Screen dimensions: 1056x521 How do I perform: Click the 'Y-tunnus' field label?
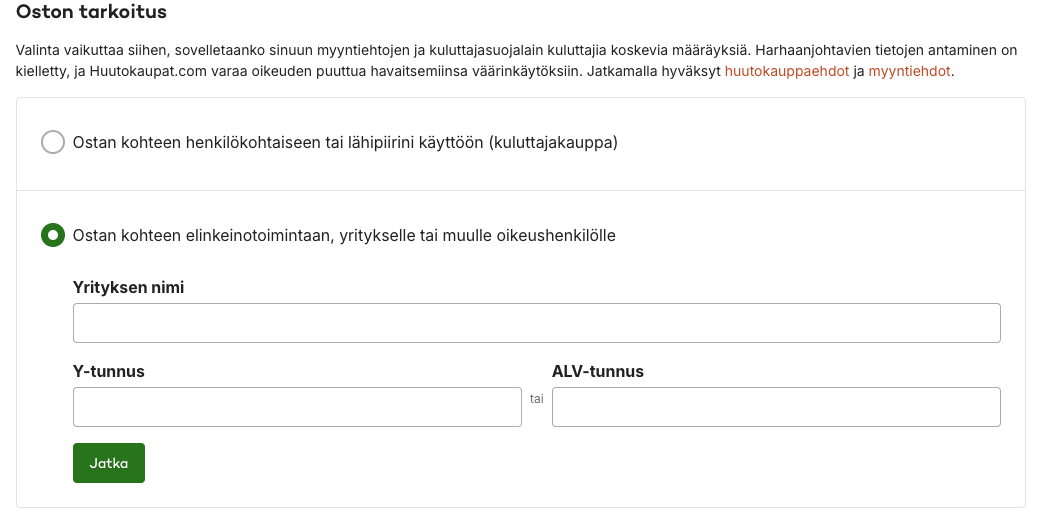coord(108,372)
